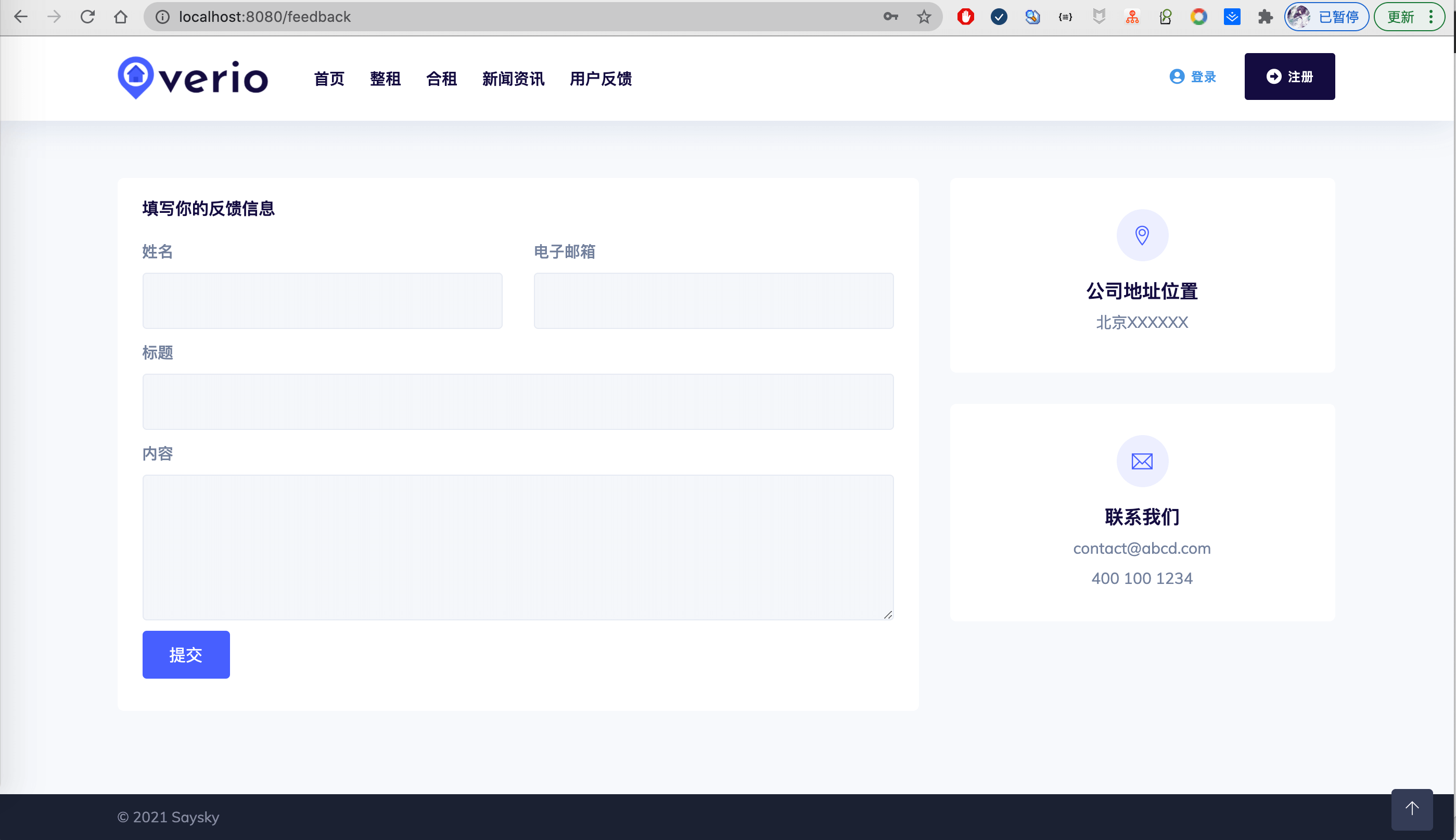Go to browser home page
Screen dimensions: 1456x840
(121, 17)
